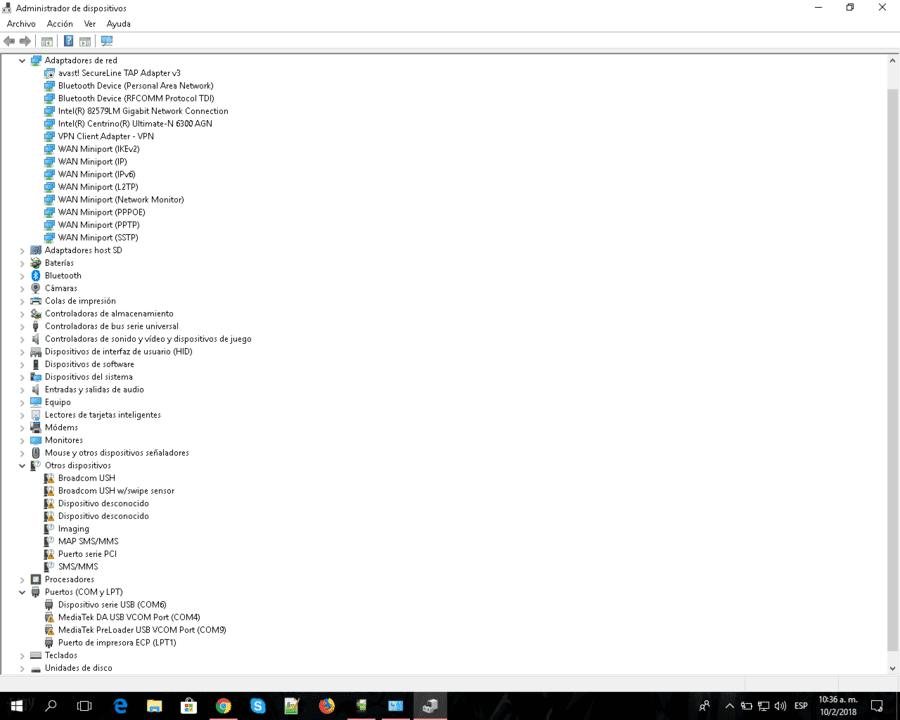Collapse the Otros dispositivos category
Viewport: 900px width, 720px height.
22,466
